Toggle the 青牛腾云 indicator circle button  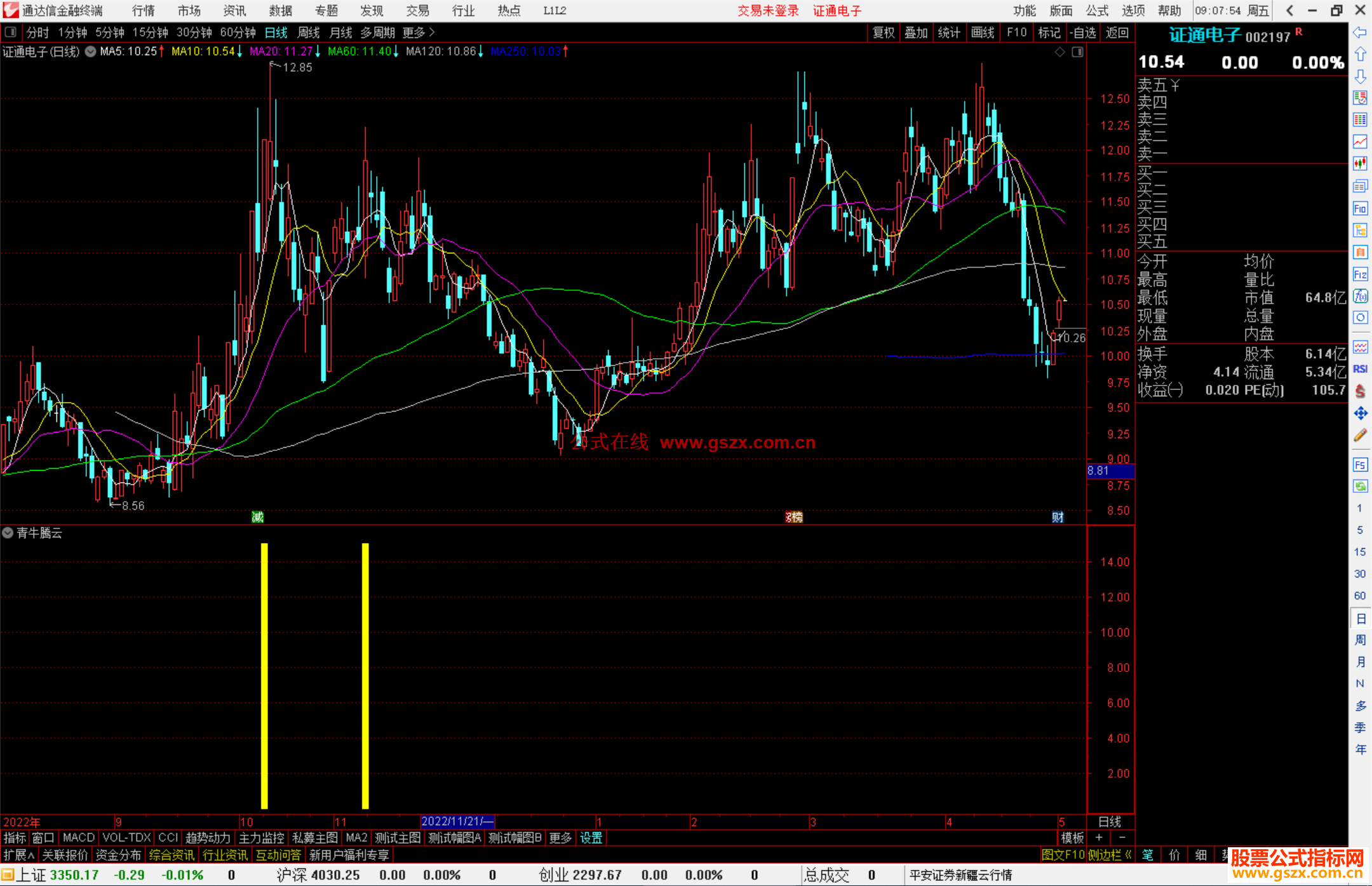pos(8,533)
